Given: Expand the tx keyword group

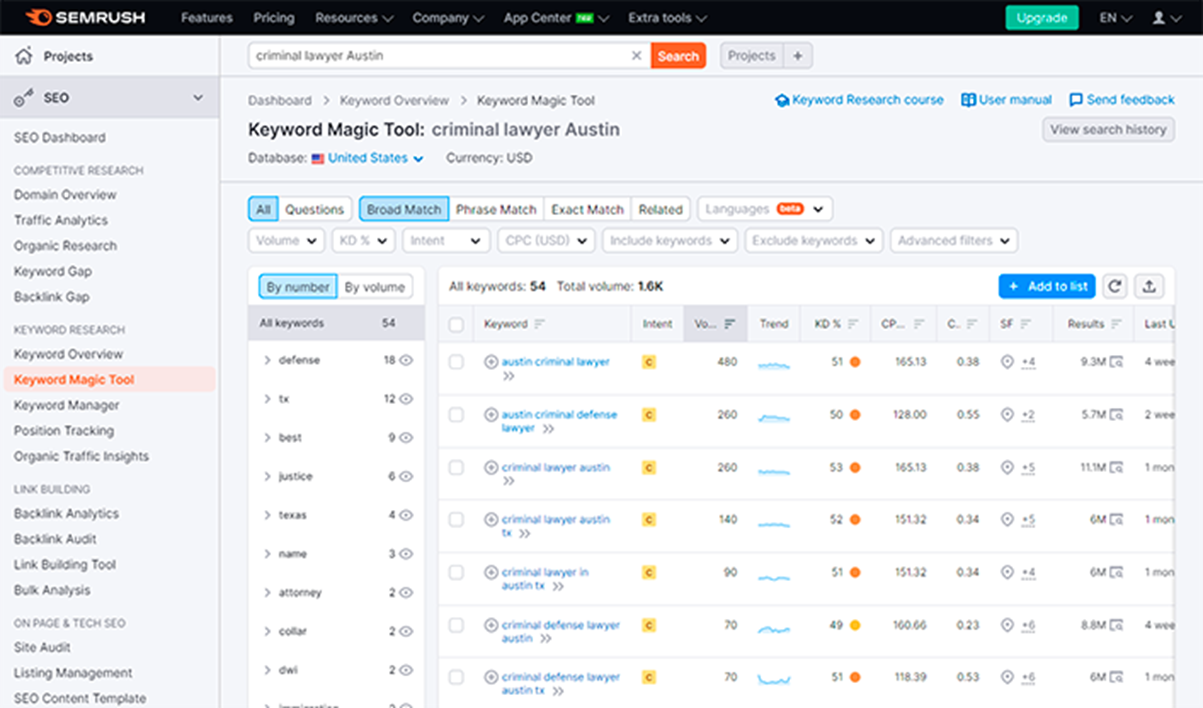Looking at the screenshot, I should (267, 399).
